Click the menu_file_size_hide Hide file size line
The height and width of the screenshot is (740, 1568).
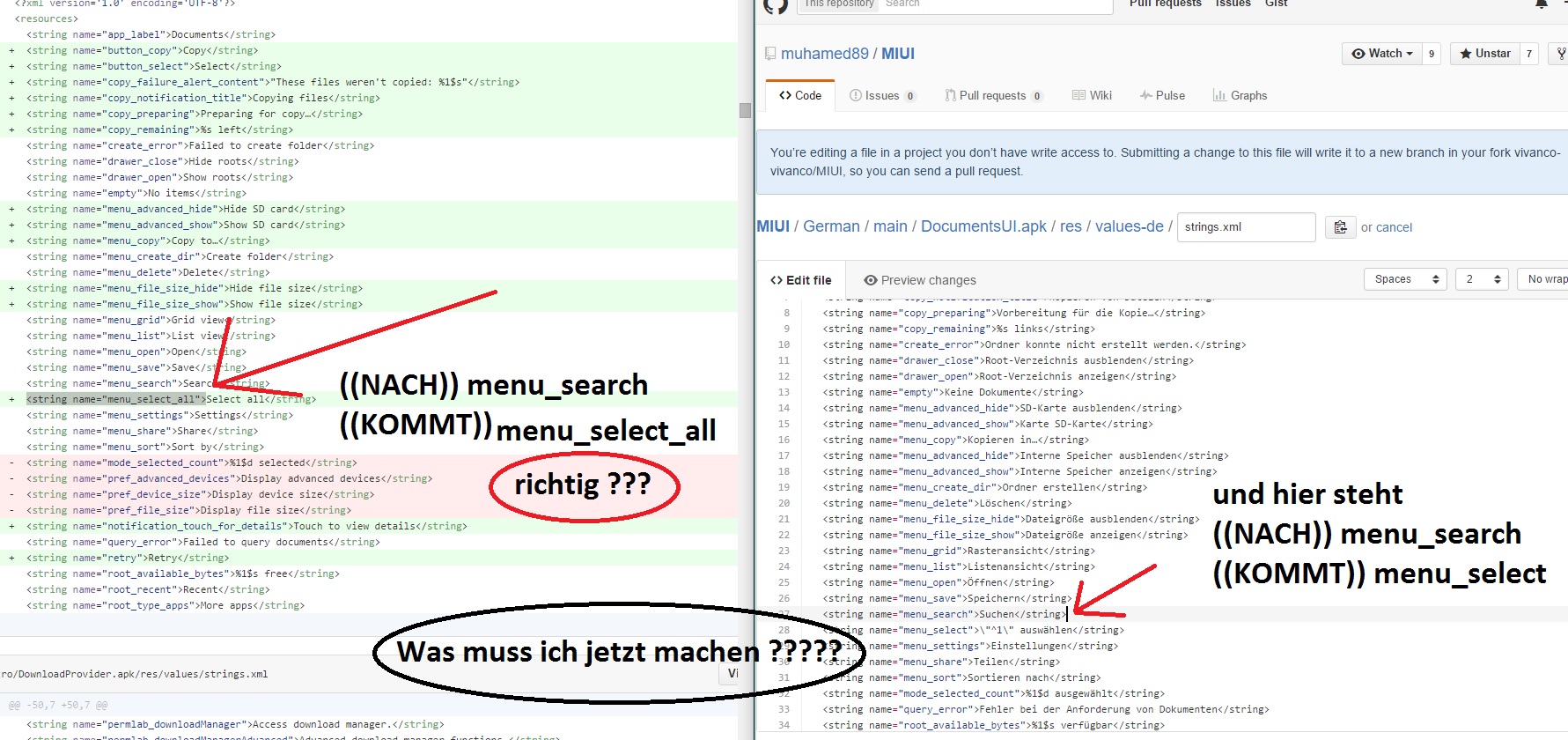195,288
